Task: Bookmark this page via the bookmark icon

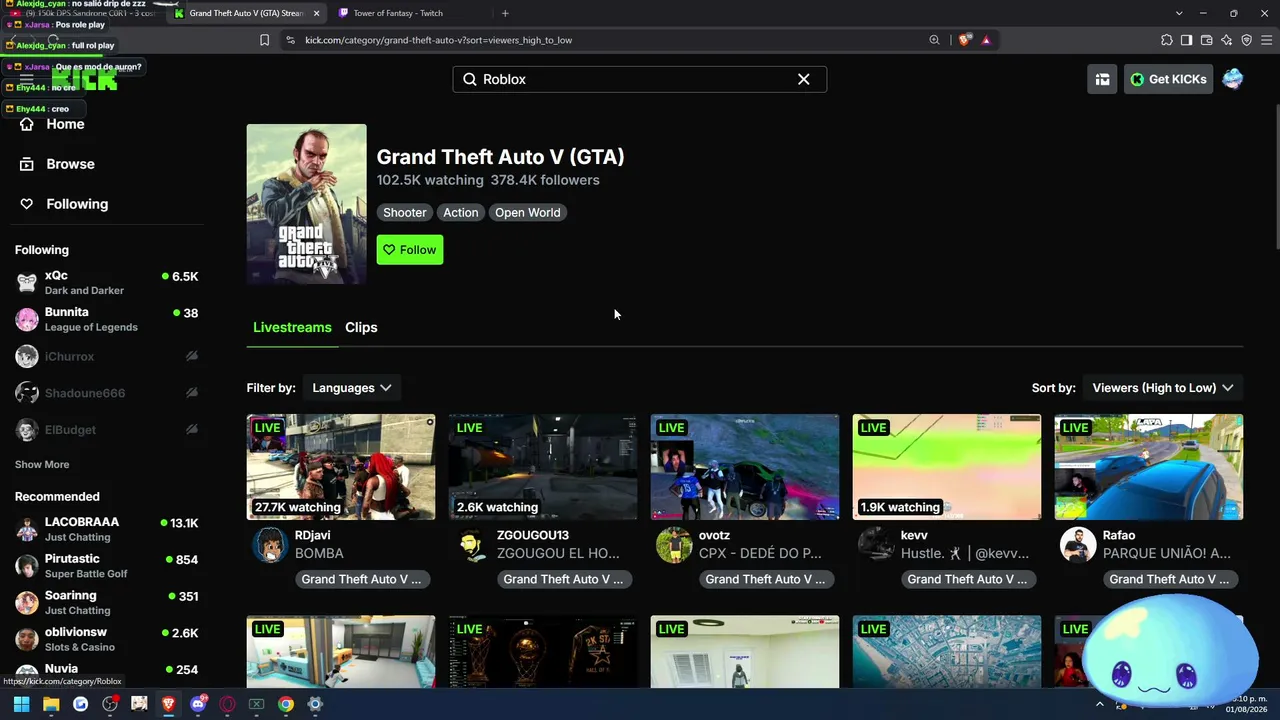Action: tap(264, 40)
